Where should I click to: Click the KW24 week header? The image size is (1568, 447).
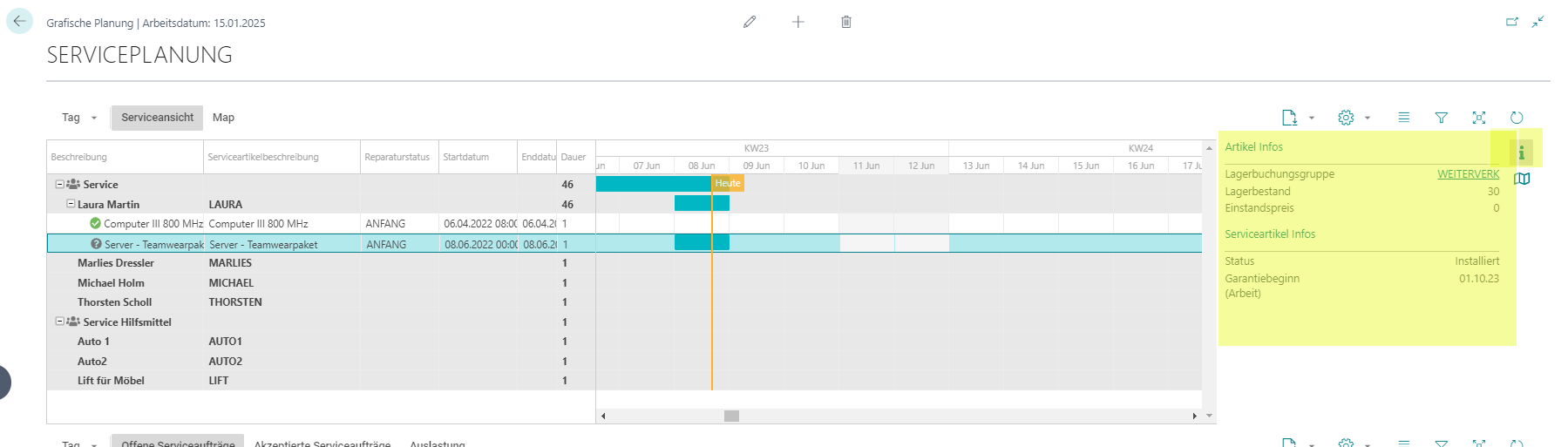pyautogui.click(x=1140, y=148)
